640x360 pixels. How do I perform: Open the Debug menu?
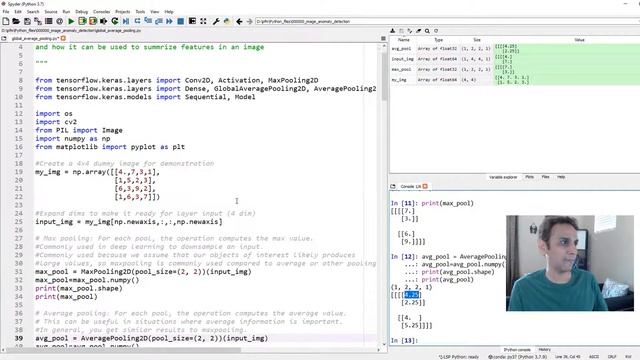82,12
